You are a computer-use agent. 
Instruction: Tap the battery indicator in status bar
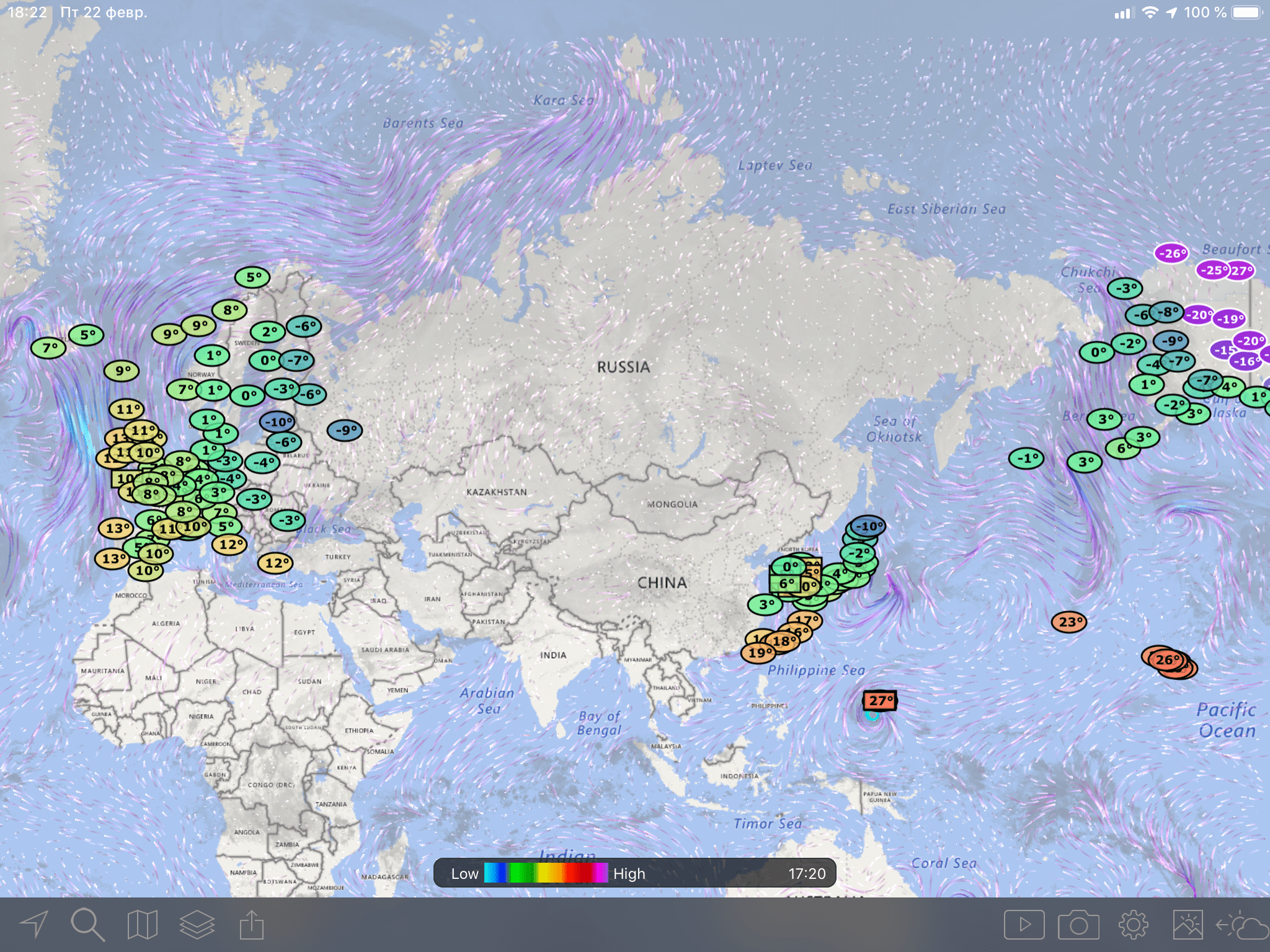1248,12
